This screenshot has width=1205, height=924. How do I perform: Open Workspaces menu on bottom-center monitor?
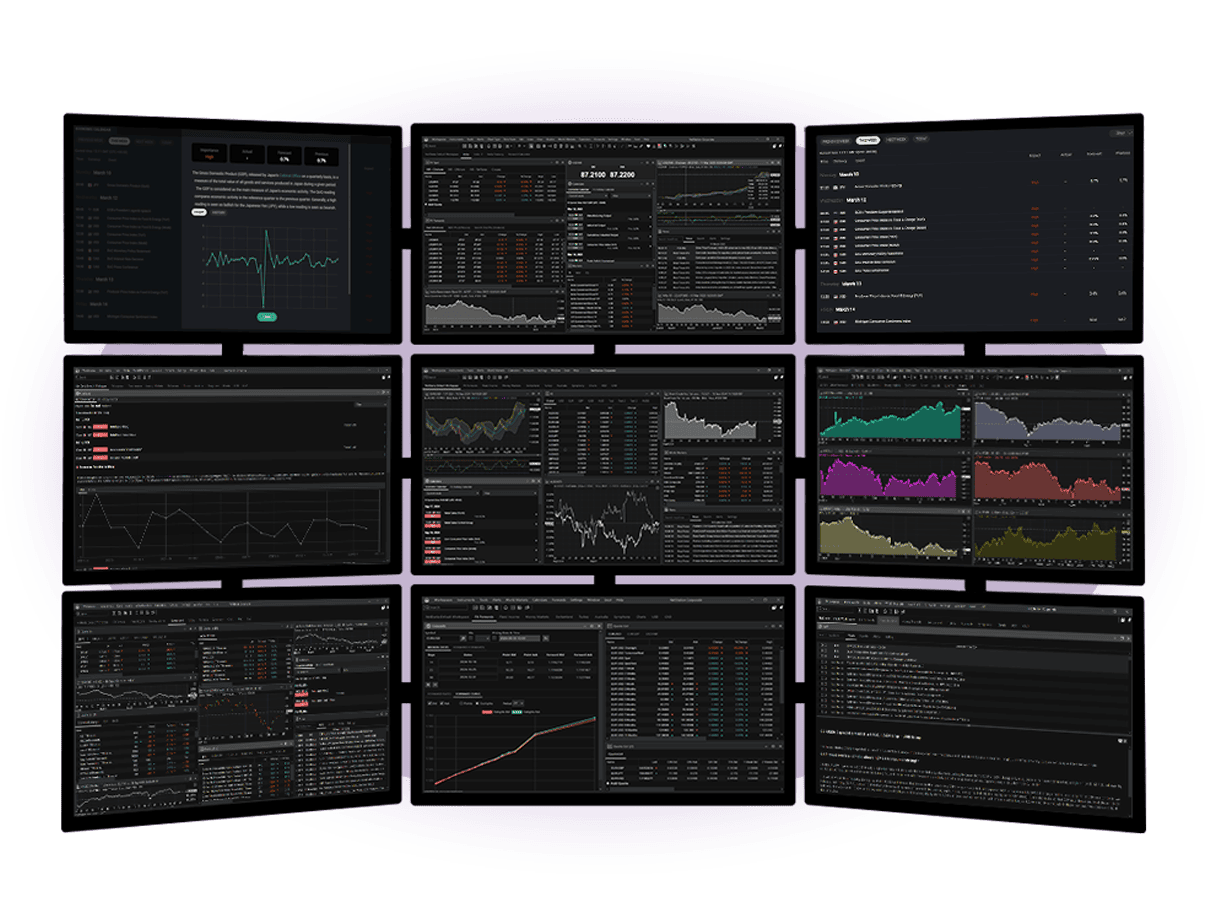443,600
